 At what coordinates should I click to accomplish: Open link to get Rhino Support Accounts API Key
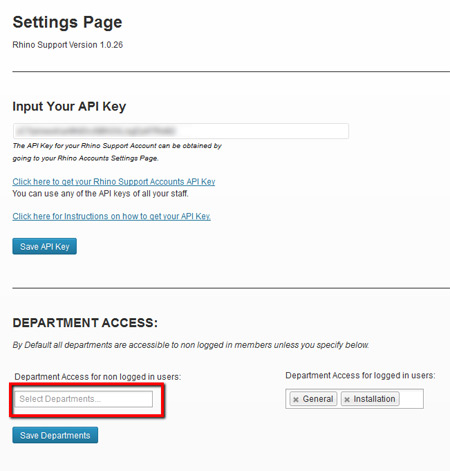[x=114, y=182]
